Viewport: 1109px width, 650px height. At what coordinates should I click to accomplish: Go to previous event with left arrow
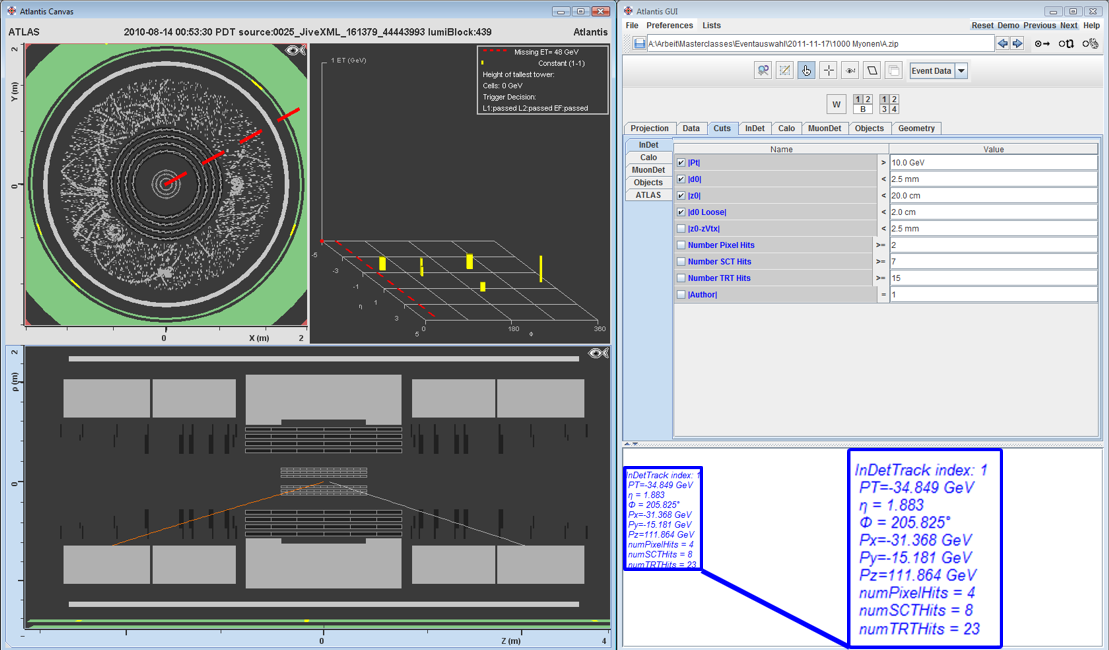point(1003,44)
